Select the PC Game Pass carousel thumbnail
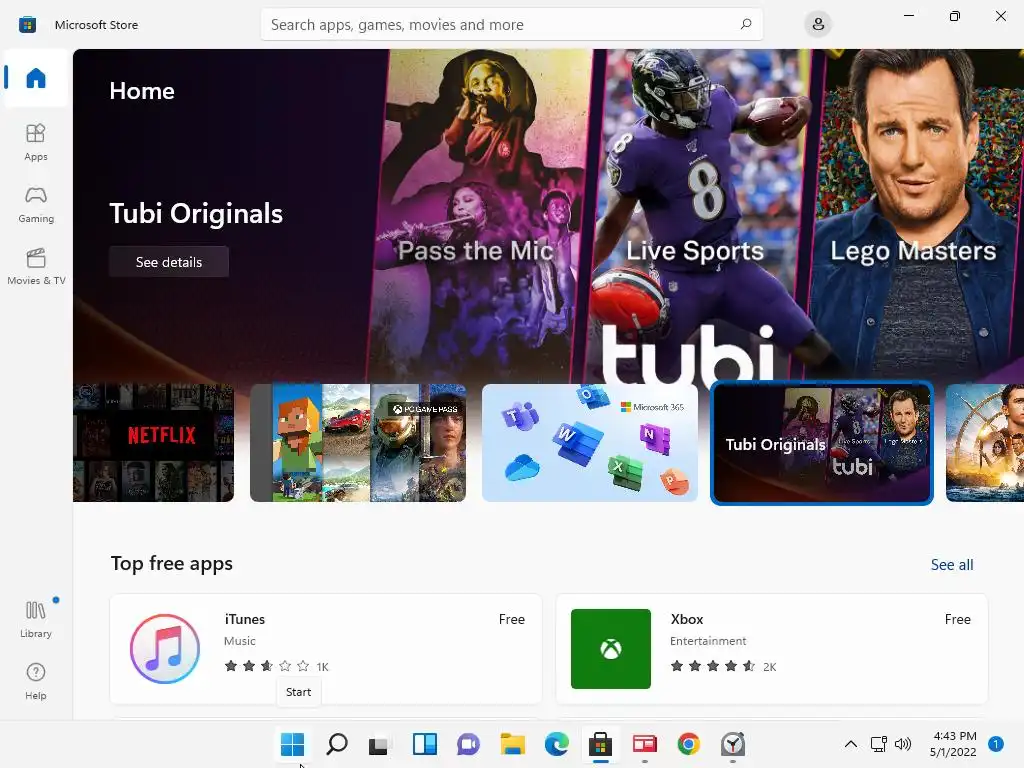The image size is (1024, 768). 358,443
